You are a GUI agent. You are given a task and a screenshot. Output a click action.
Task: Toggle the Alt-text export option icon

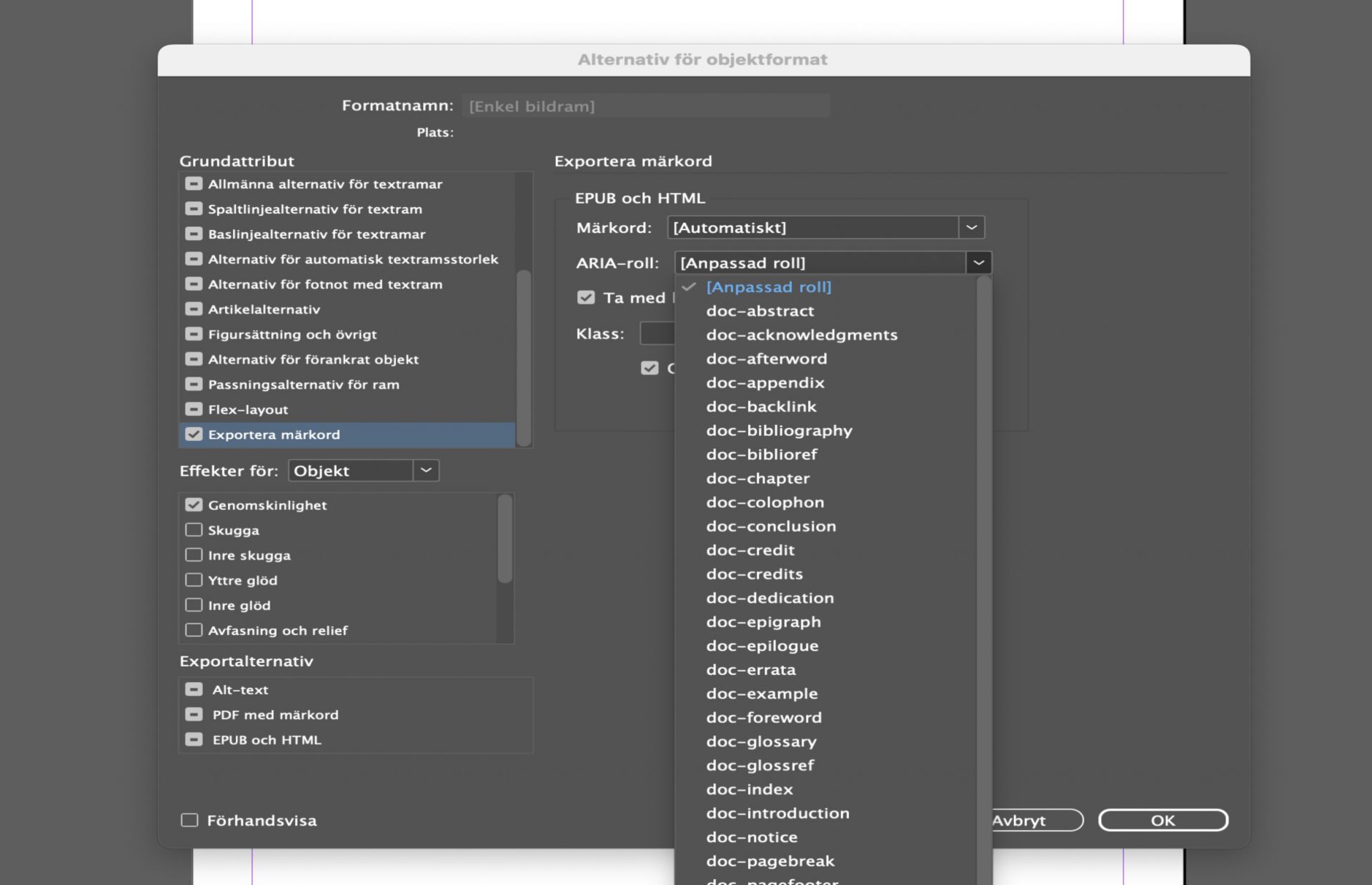tap(194, 689)
